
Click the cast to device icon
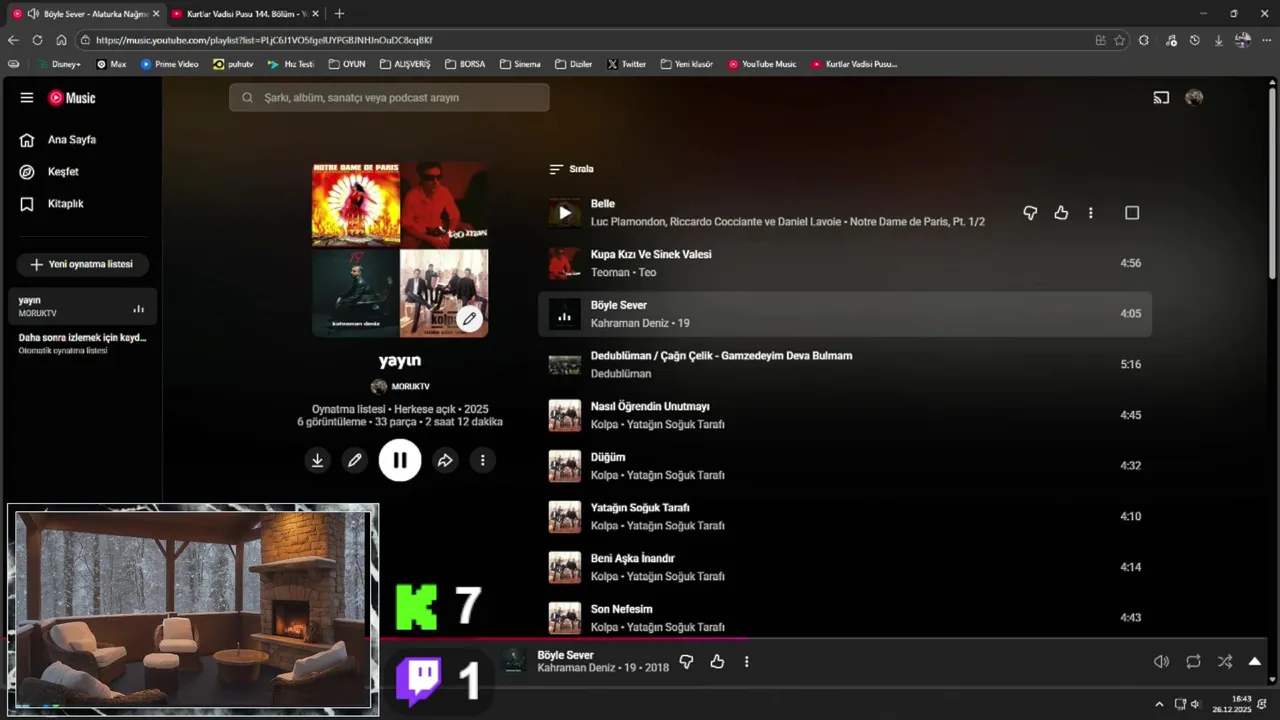tap(1161, 98)
